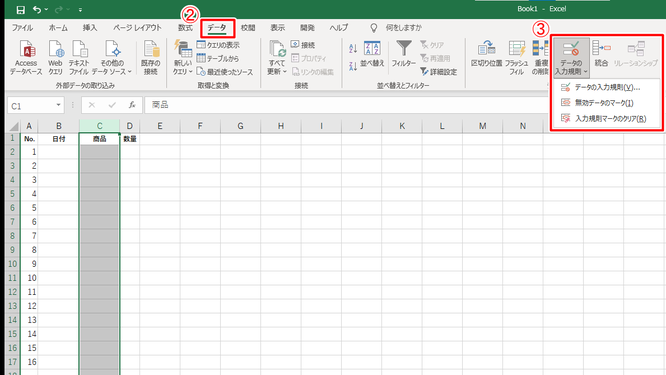Select column B header
Image resolution: width=666 pixels, height=375 pixels.
[59, 126]
